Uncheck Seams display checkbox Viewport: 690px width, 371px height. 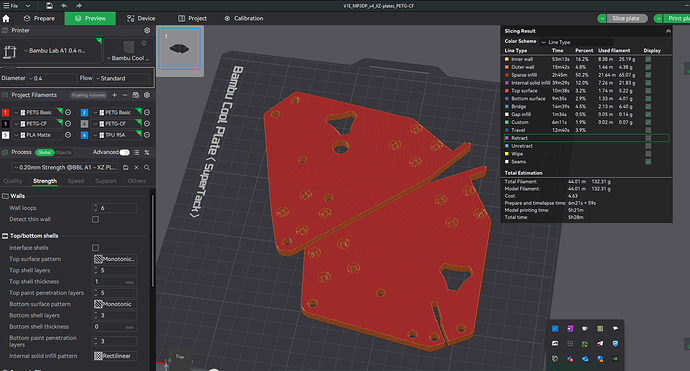[x=648, y=162]
